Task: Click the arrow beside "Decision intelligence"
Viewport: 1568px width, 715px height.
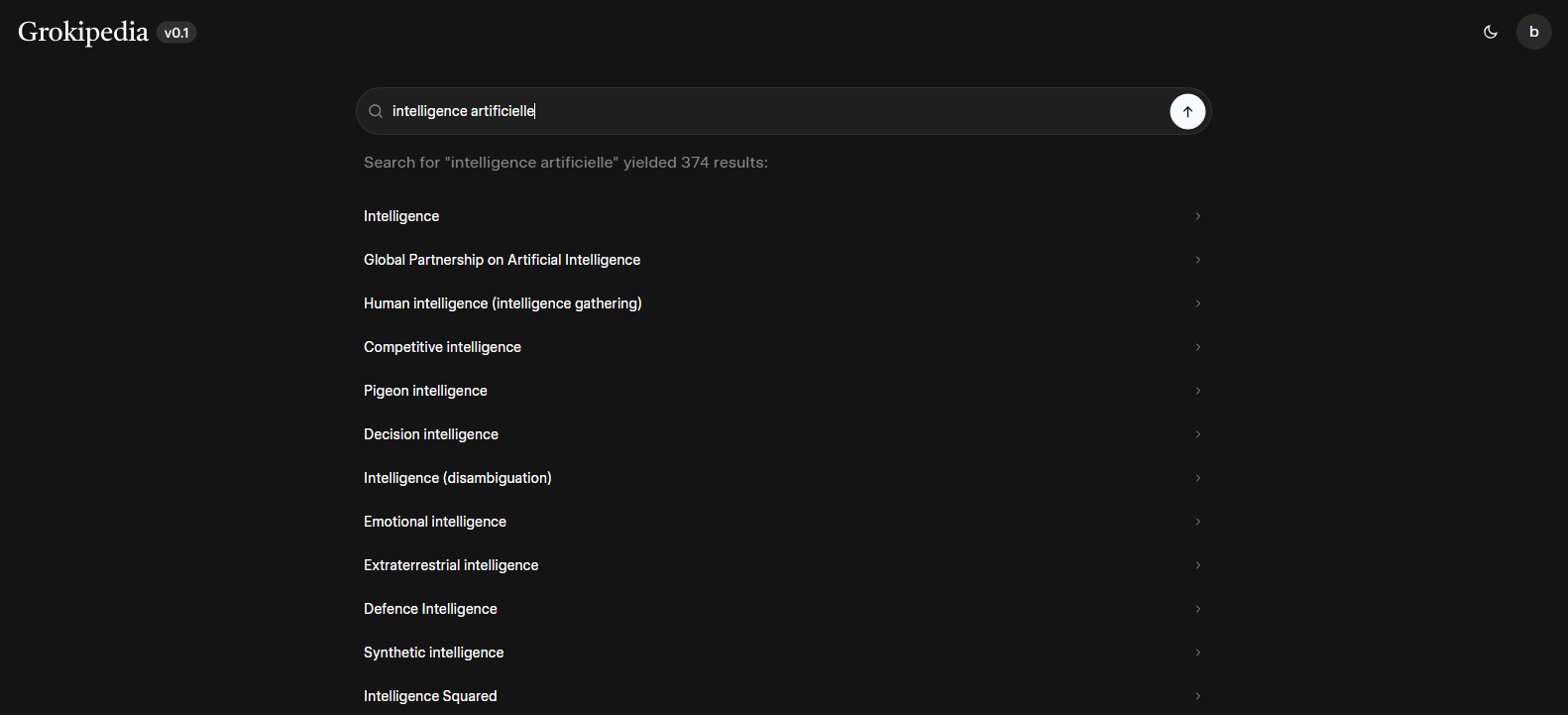Action: point(1197,434)
